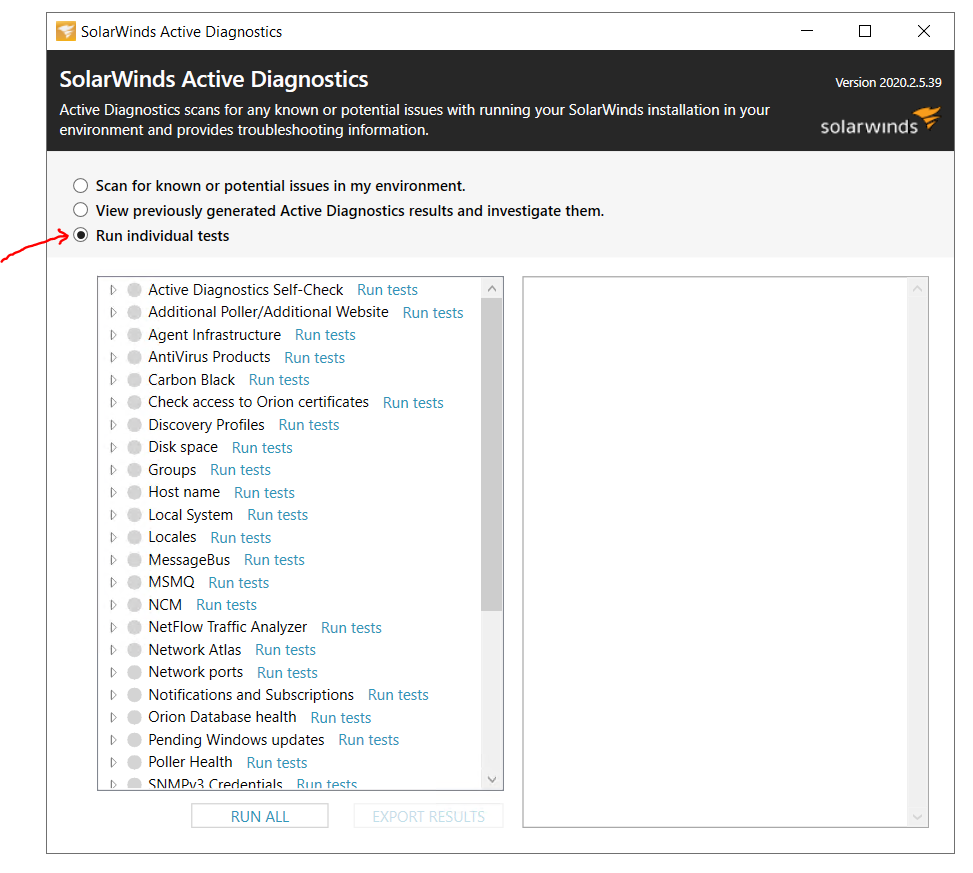Viewport: 973px width, 873px height.
Task: Run tests for Check access to Orion certificates
Action: coord(413,403)
